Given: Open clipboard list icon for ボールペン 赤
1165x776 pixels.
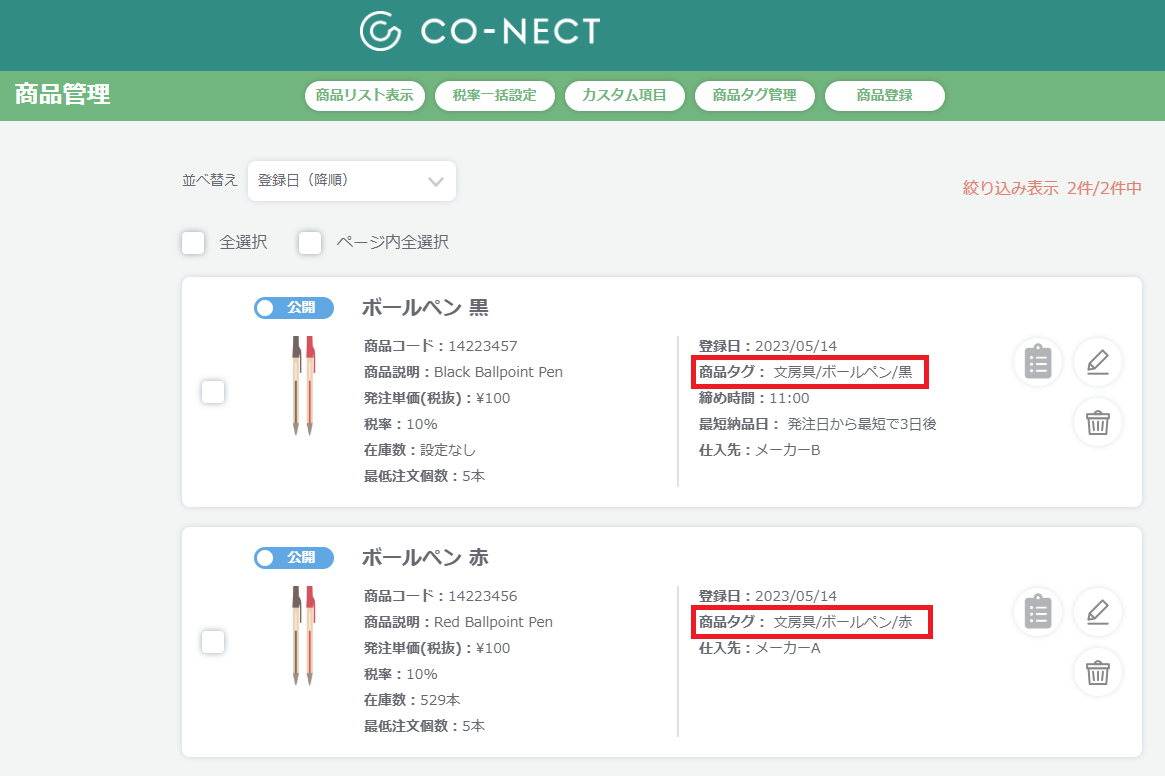Looking at the screenshot, I should [1038, 612].
